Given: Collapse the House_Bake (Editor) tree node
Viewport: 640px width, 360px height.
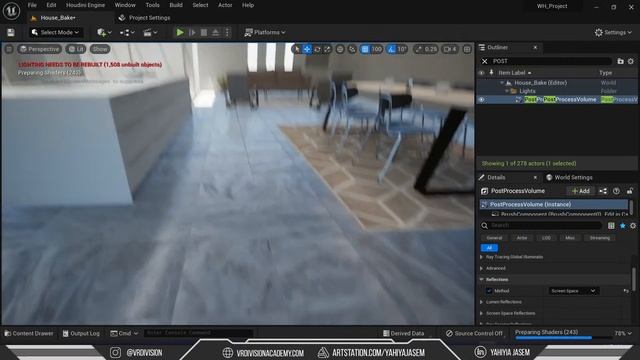Looking at the screenshot, I should [x=502, y=83].
